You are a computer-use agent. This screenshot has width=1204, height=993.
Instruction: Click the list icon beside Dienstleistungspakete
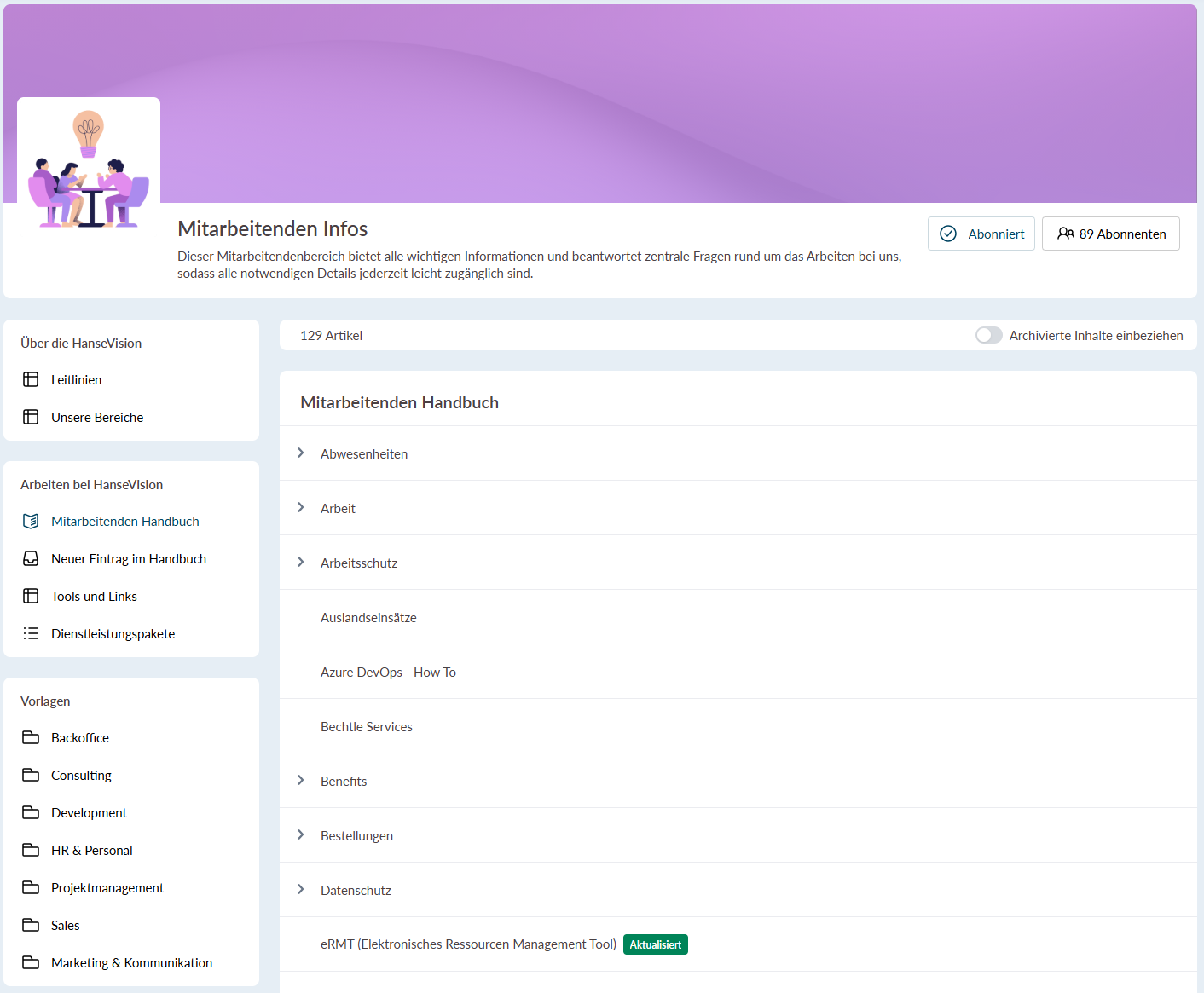[x=31, y=633]
